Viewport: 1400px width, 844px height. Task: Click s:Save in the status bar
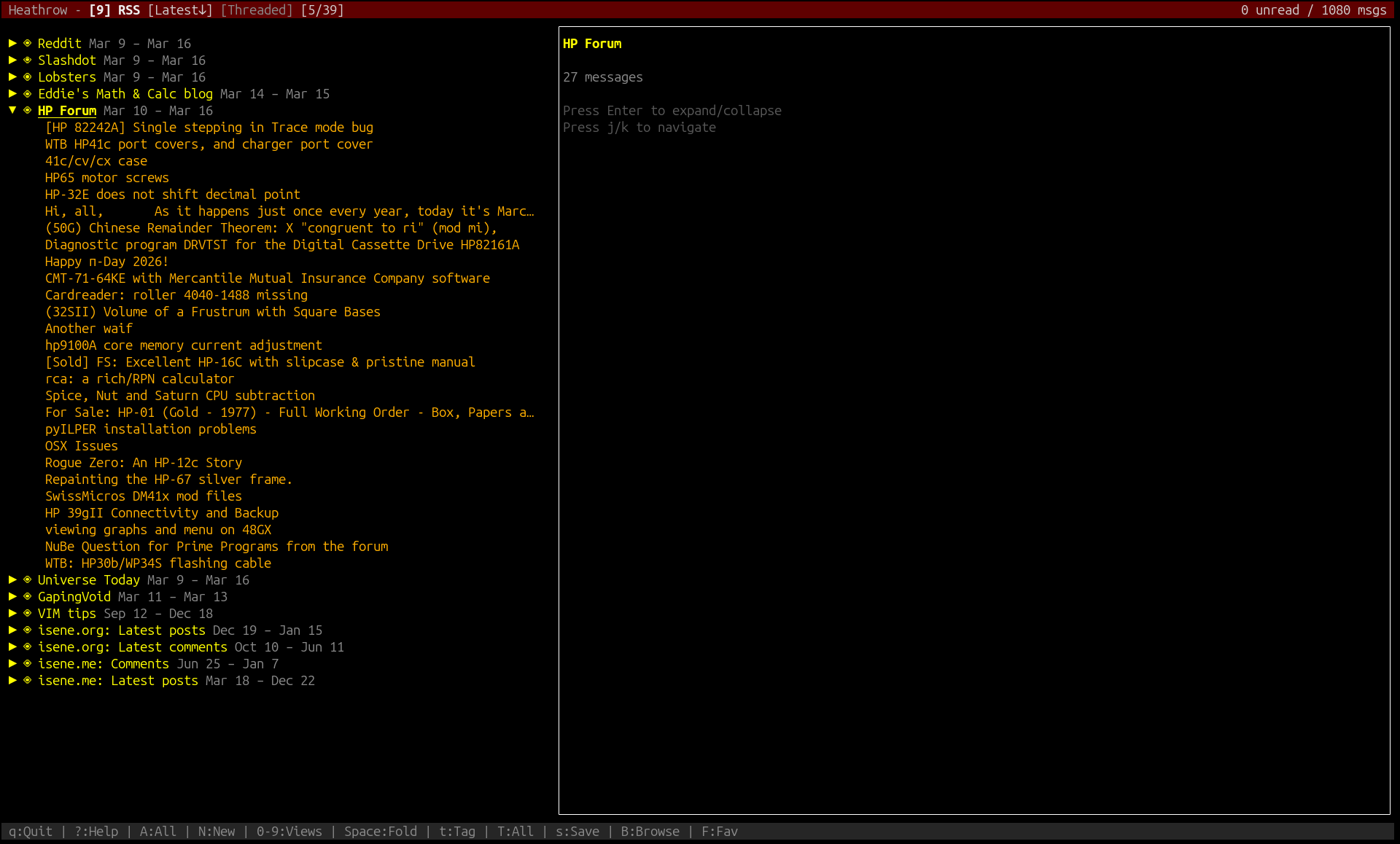pyautogui.click(x=576, y=831)
